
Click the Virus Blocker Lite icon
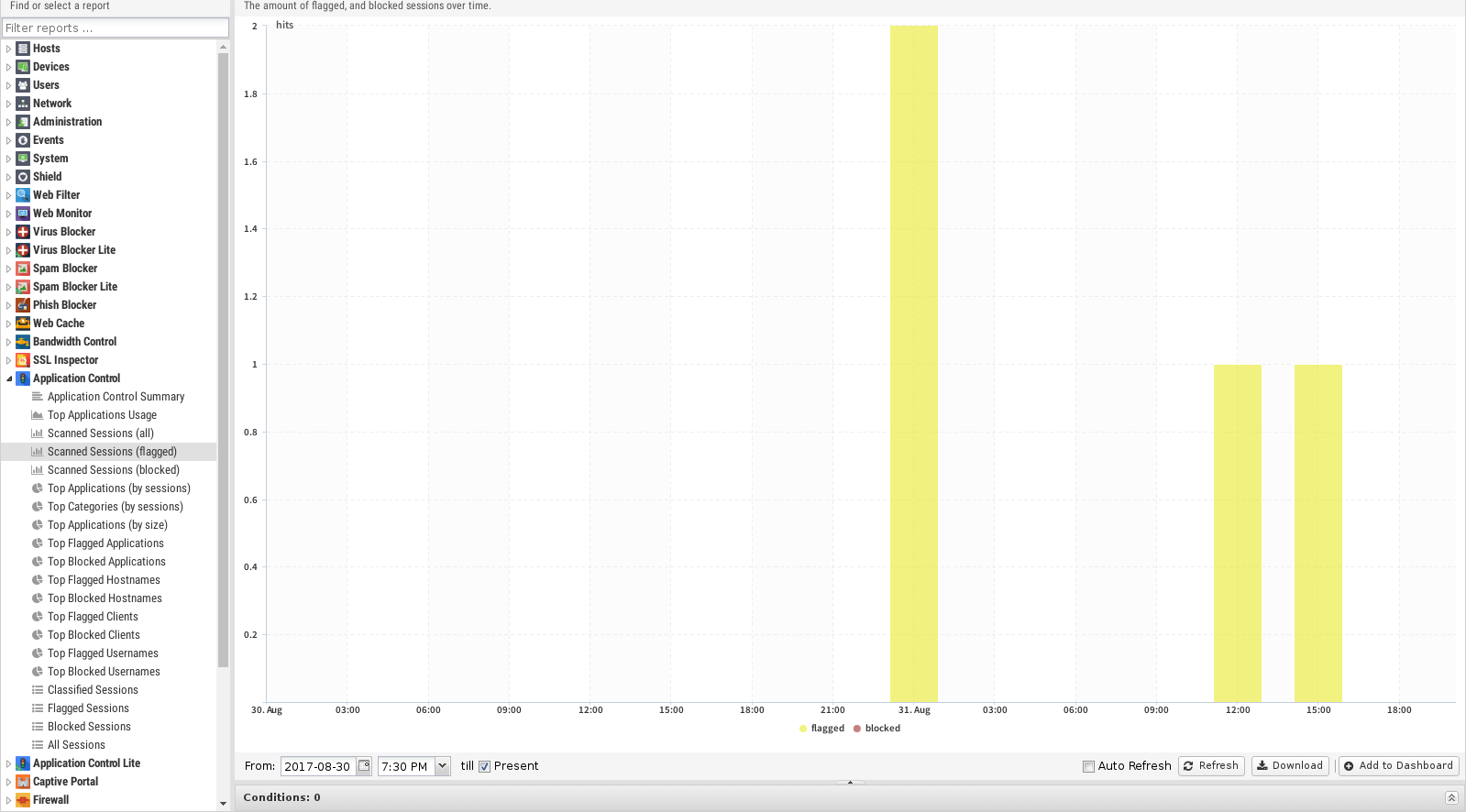(23, 250)
